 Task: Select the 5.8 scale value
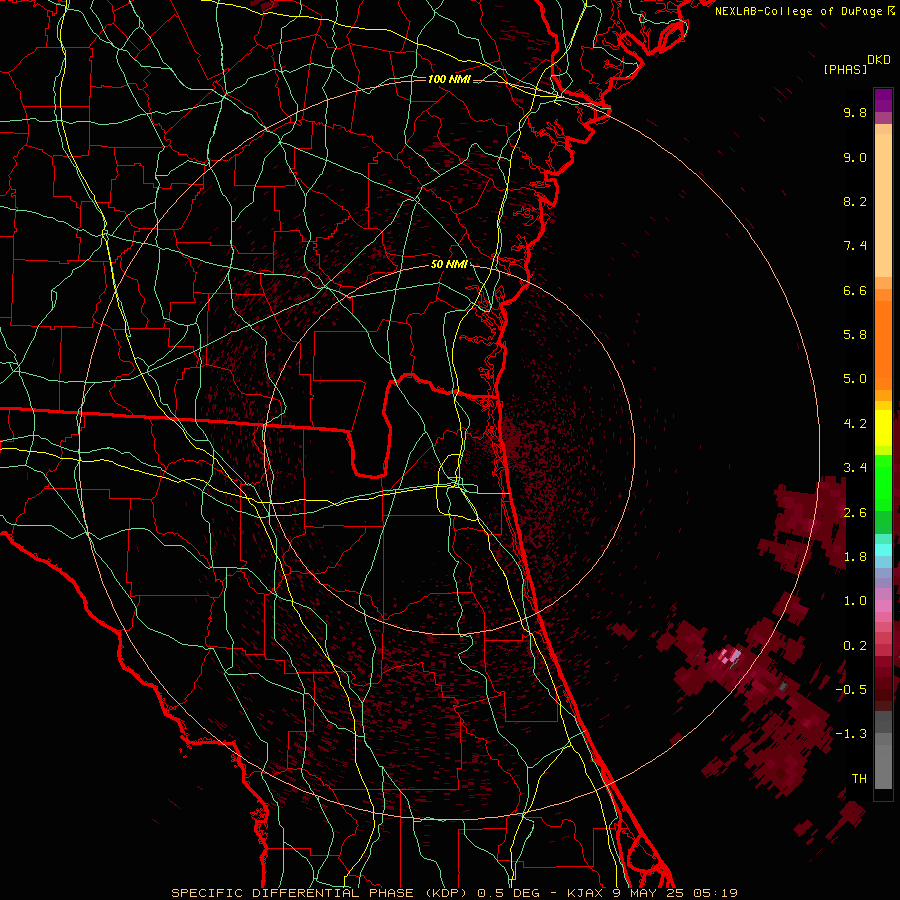coord(855,335)
